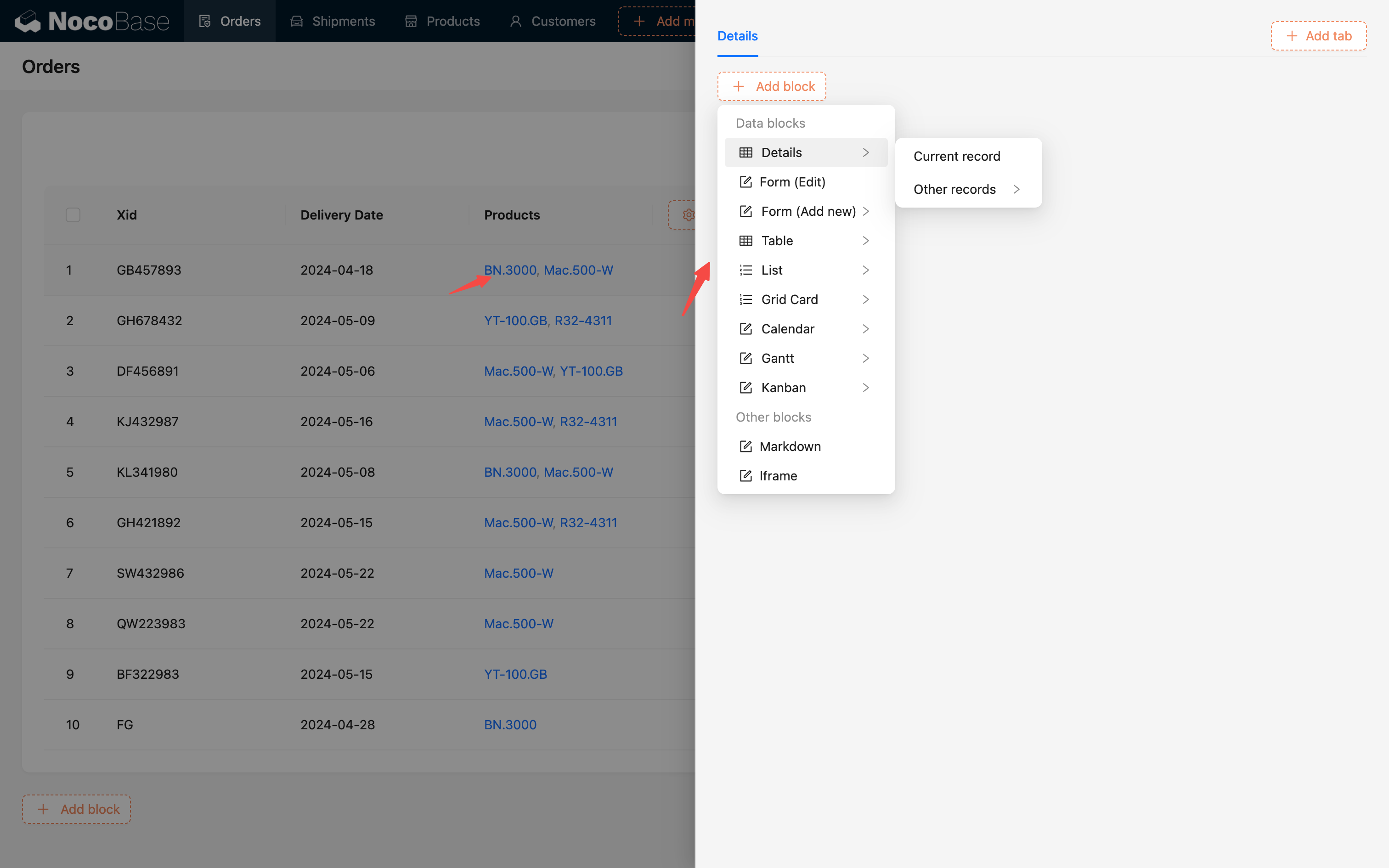Switch to the Details tab

tap(737, 36)
